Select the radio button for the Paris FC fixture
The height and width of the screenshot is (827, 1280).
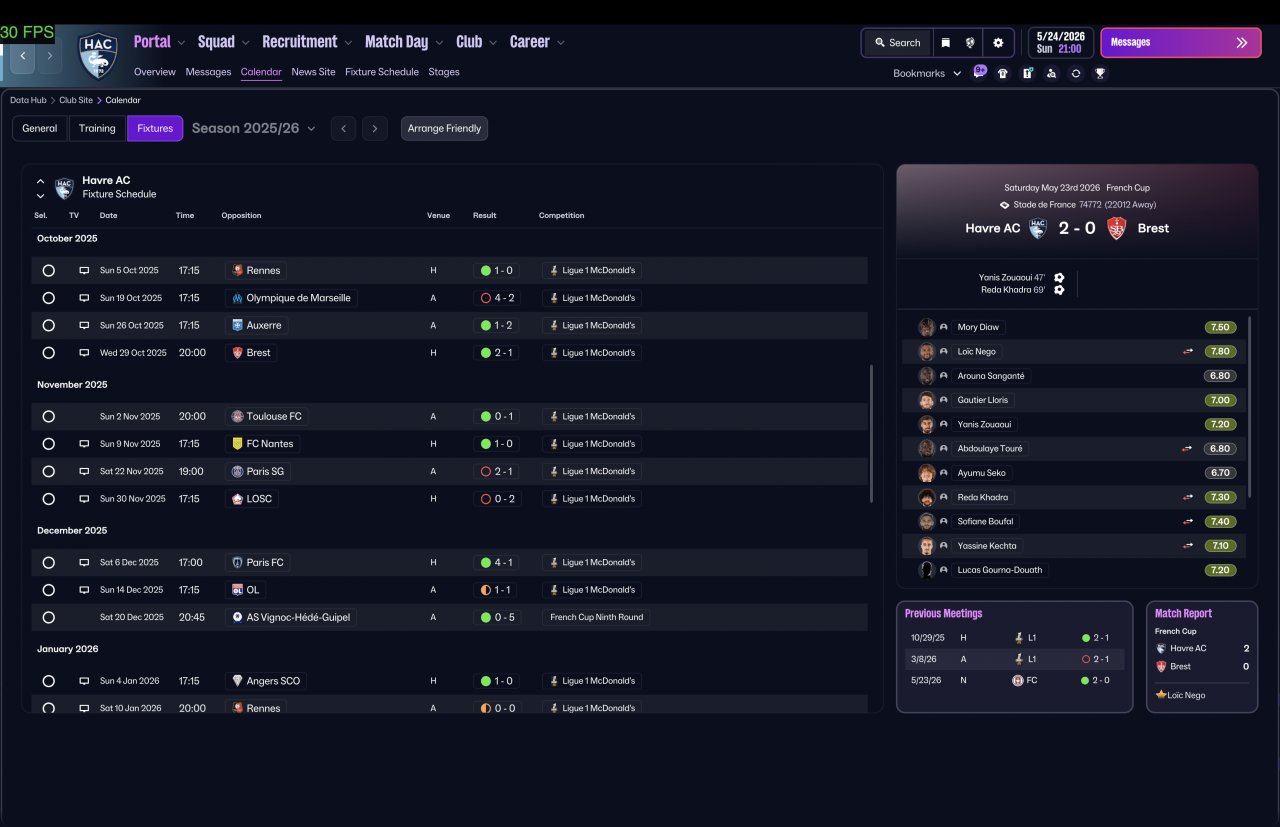[x=48, y=562]
